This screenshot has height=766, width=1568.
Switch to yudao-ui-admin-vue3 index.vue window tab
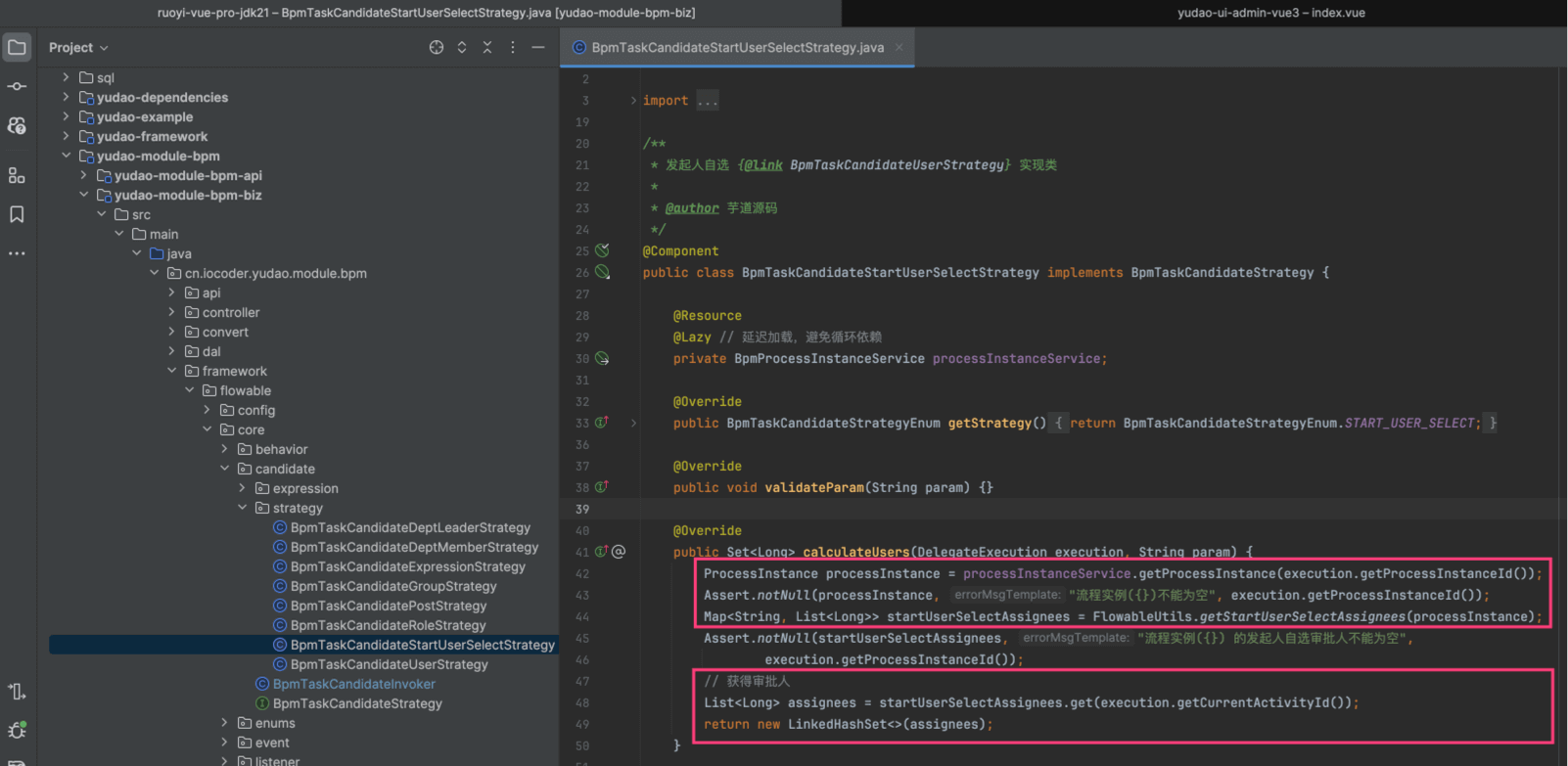pyautogui.click(x=1270, y=13)
